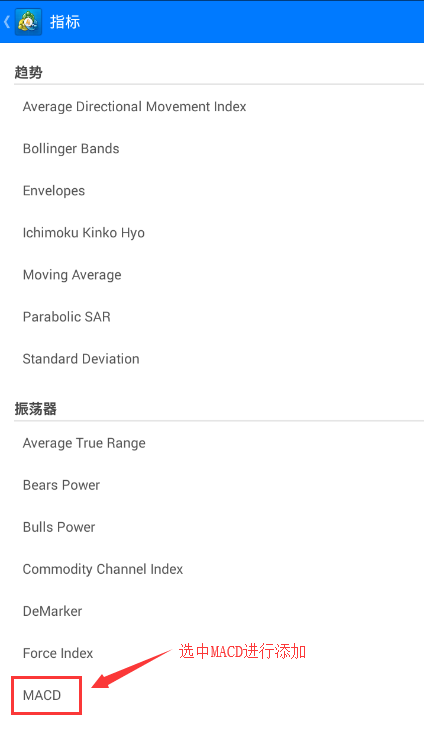The height and width of the screenshot is (731, 424).
Task: Select Ichimoku Kinko Hyo
Action: click(x=212, y=232)
